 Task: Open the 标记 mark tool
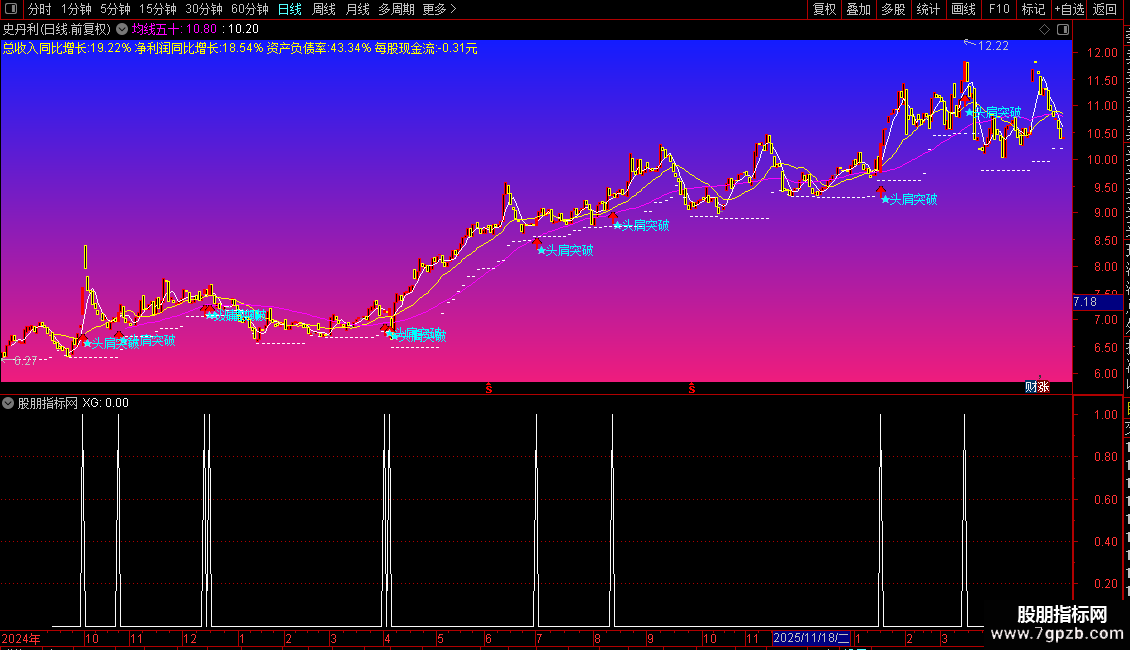click(1033, 9)
